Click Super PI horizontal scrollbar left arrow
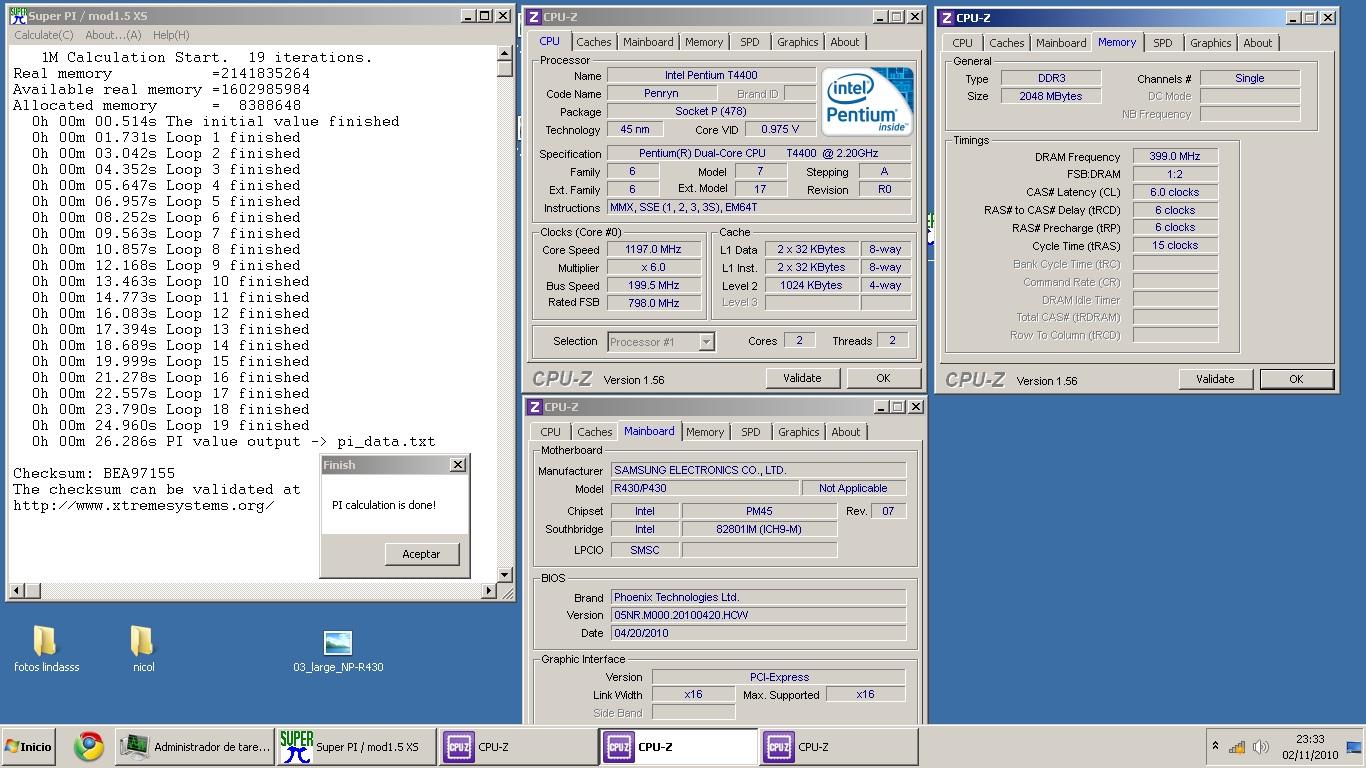This screenshot has width=1366, height=768. pyautogui.click(x=17, y=590)
